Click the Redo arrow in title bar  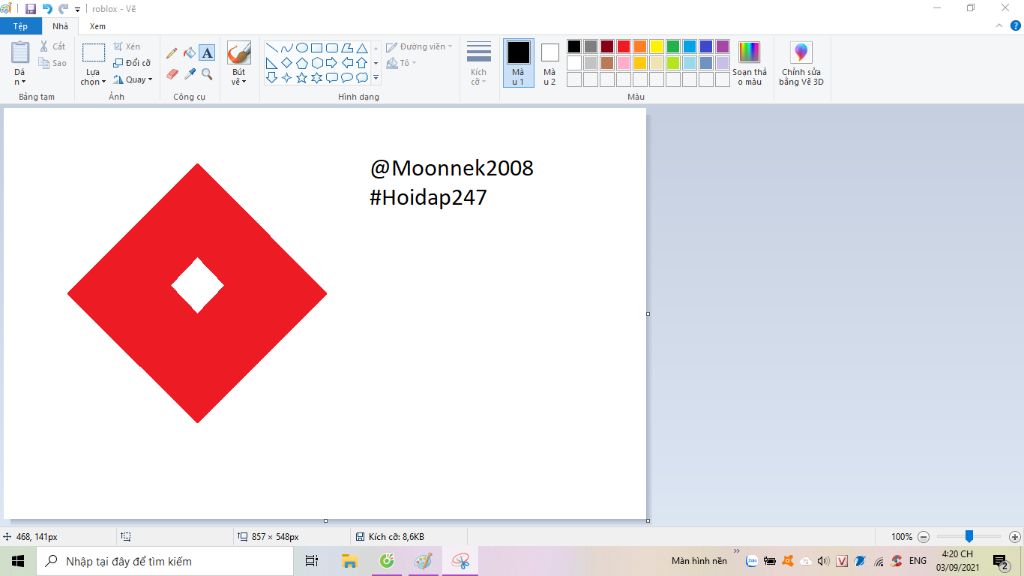click(63, 8)
